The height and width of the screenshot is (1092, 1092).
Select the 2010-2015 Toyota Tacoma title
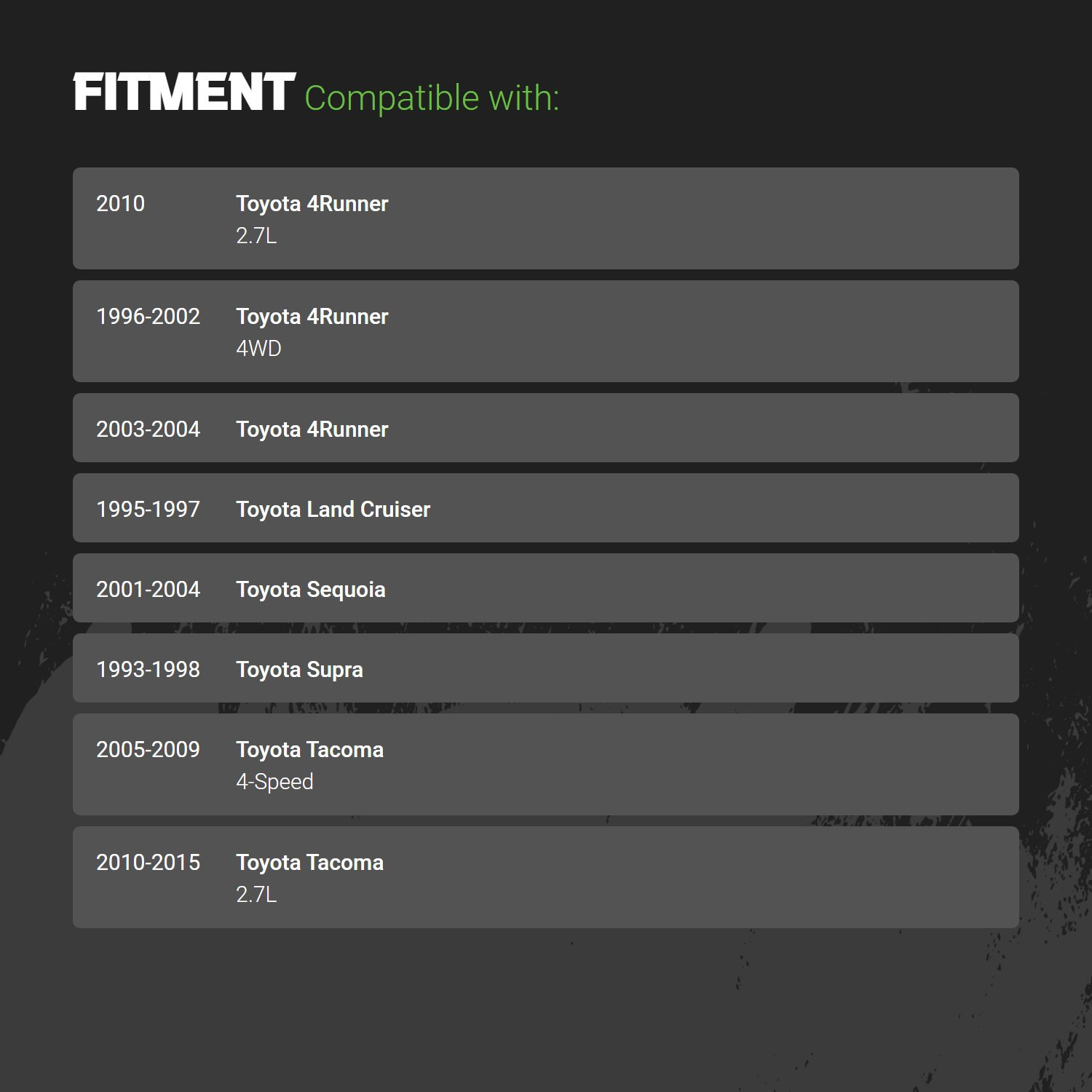[310, 863]
